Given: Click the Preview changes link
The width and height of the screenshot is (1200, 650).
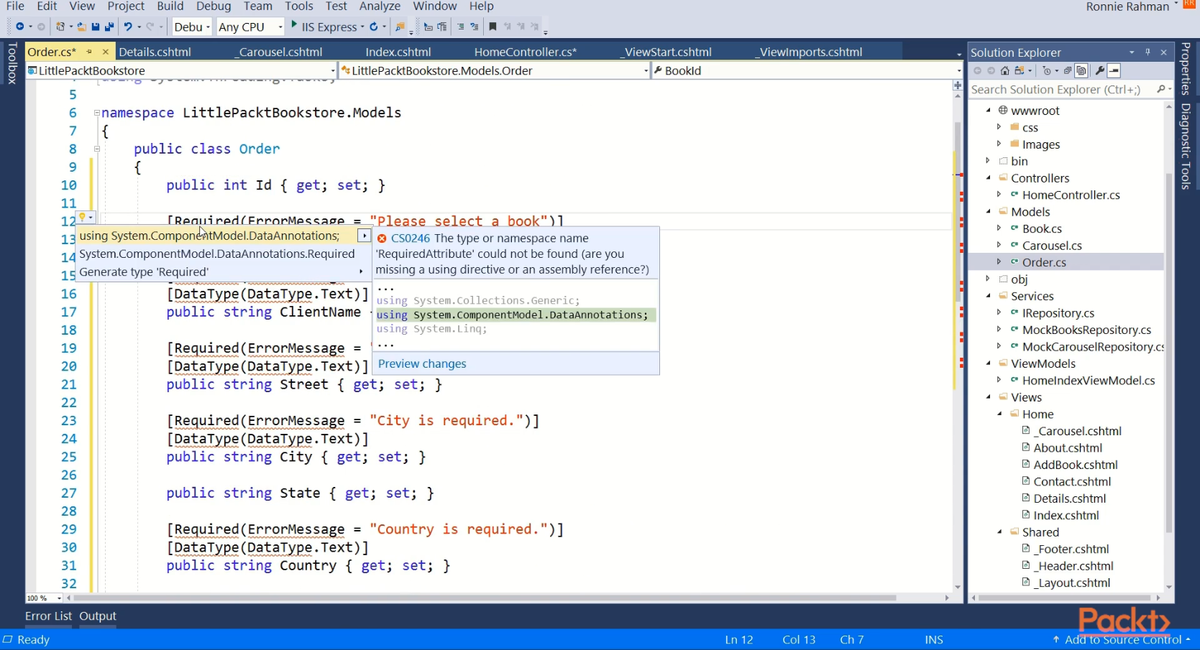Looking at the screenshot, I should click(x=422, y=364).
